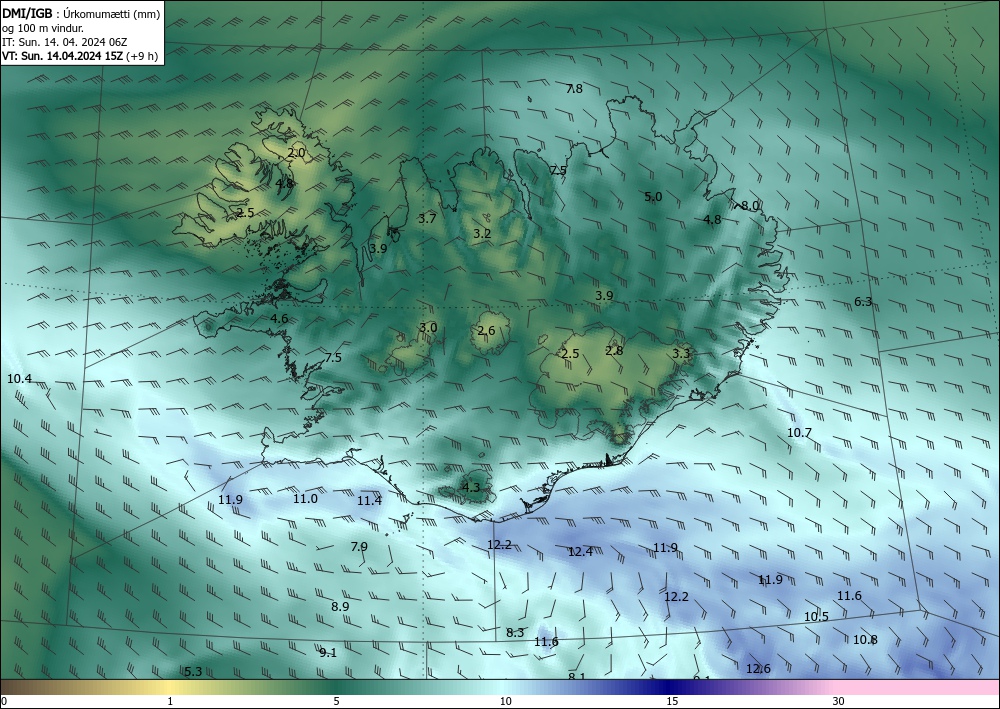Click the precipitable water colour scale bar

(500, 687)
